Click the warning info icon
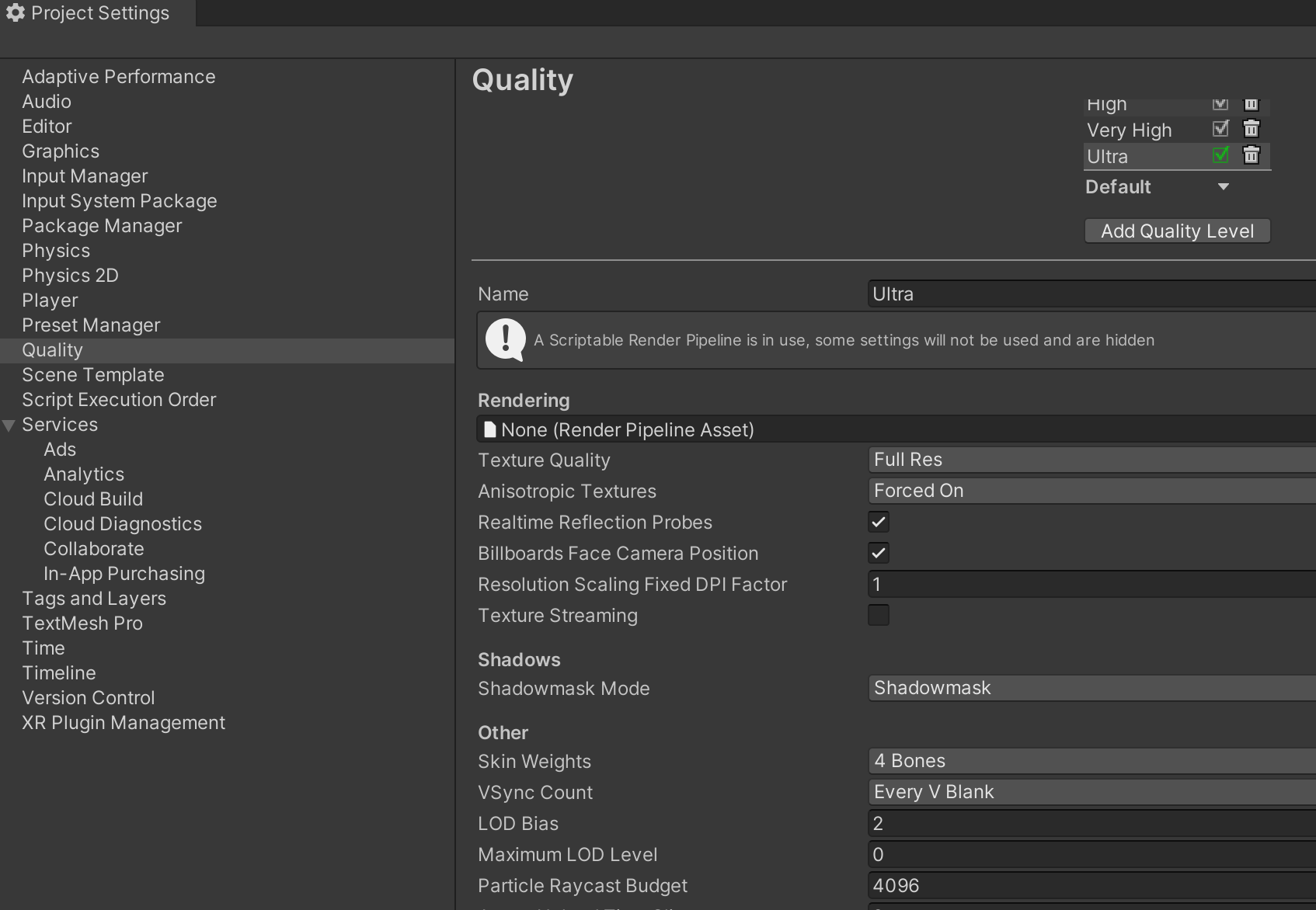 pos(506,340)
